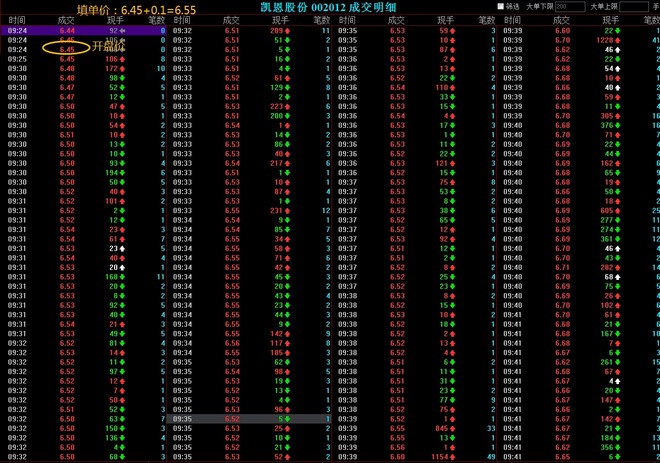Select the 09:35 row with 98 lots at 6.54
Image resolution: width=660 pixels, height=463 pixels.
[x=249, y=372]
